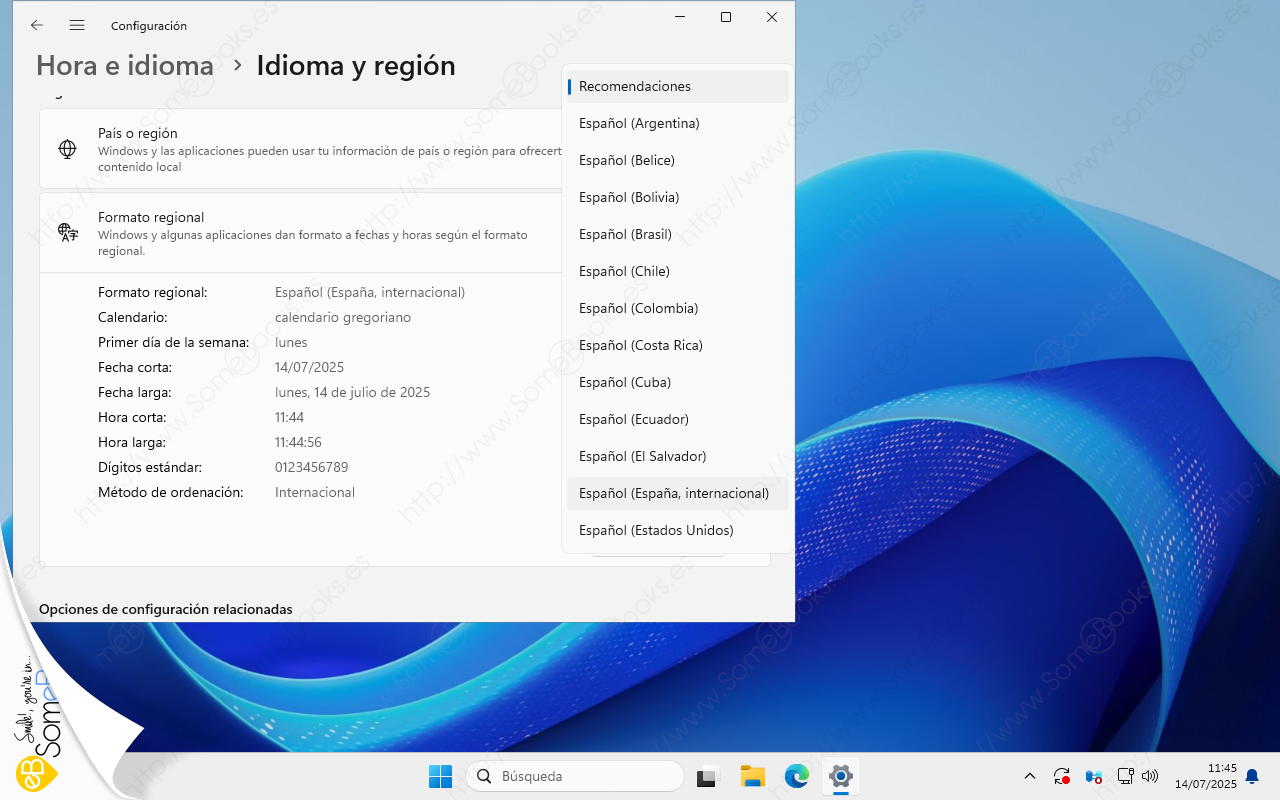Select Español (Estados Unidos) format
Screen dimensions: 1280x800
click(x=677, y=531)
